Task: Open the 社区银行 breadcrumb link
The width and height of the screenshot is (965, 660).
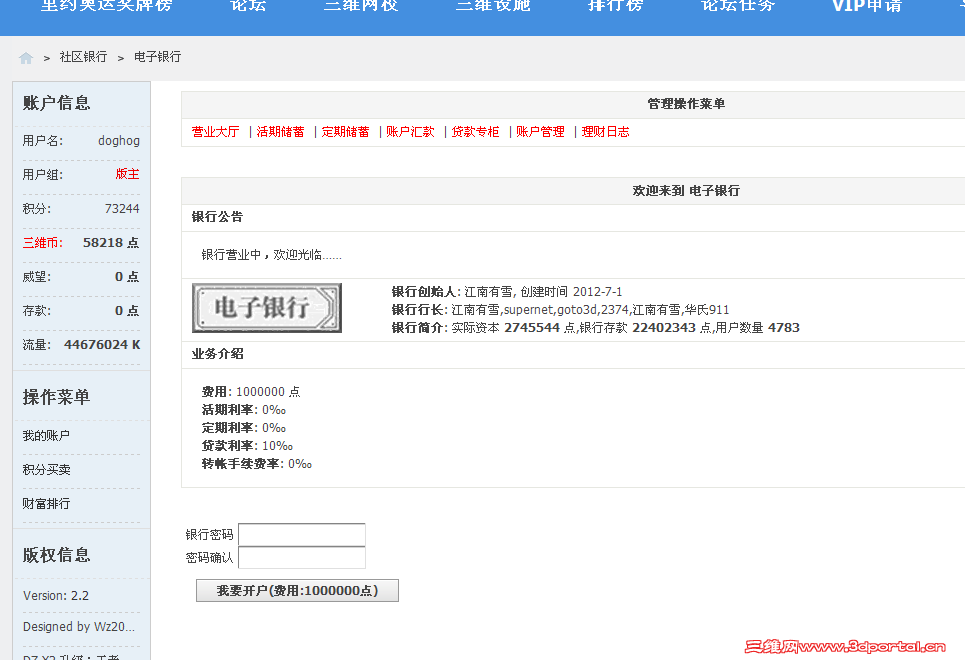Action: 83,57
